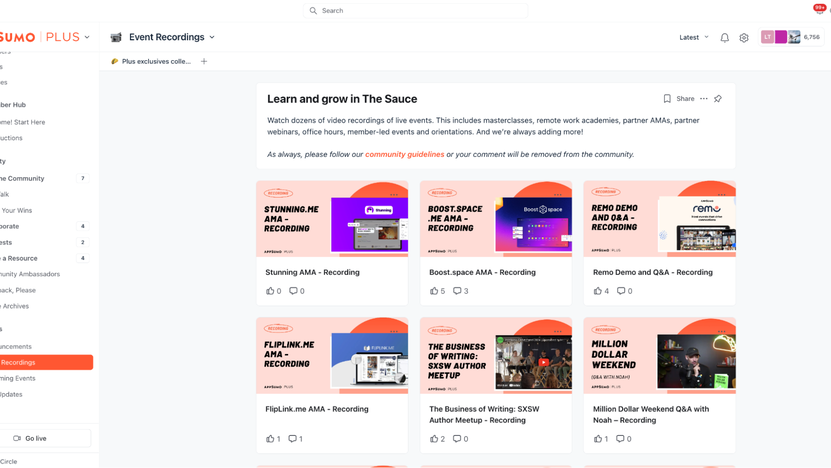Expand the Event Recordings title dropdown
Image resolution: width=831 pixels, height=468 pixels.
pos(212,37)
